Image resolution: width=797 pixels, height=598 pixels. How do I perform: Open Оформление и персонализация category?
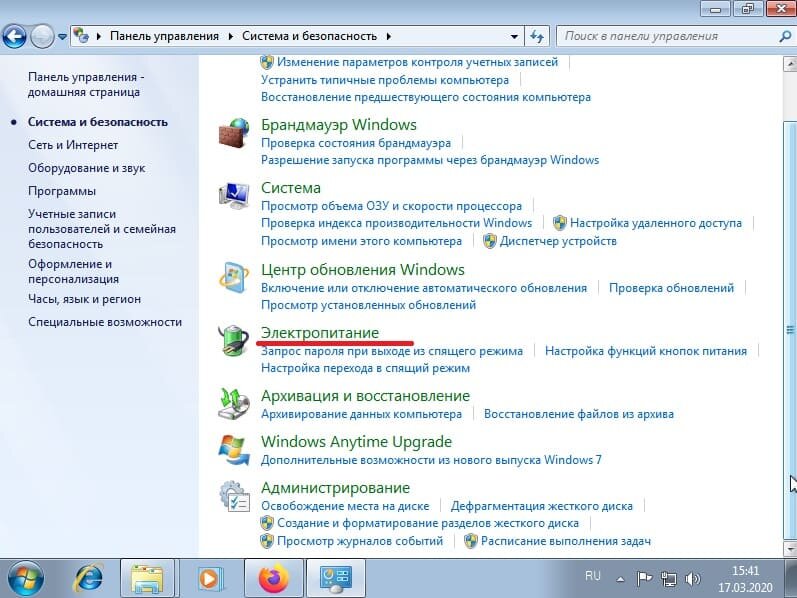(x=73, y=272)
